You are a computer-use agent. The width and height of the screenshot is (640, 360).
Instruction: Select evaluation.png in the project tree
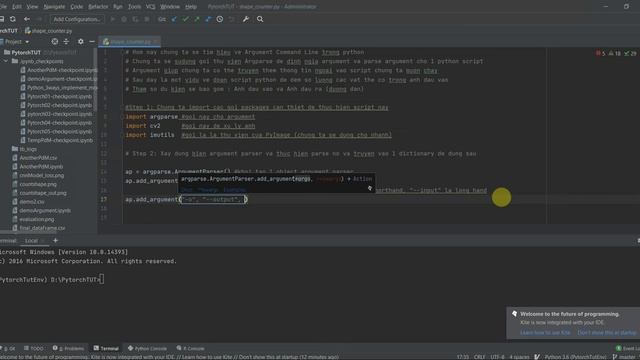coord(33,219)
